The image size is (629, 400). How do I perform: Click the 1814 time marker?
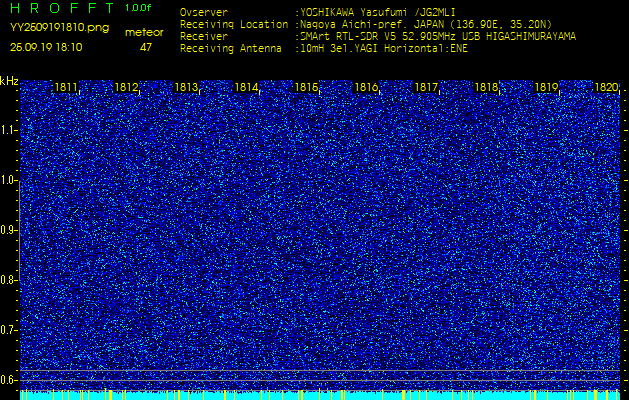(246, 87)
